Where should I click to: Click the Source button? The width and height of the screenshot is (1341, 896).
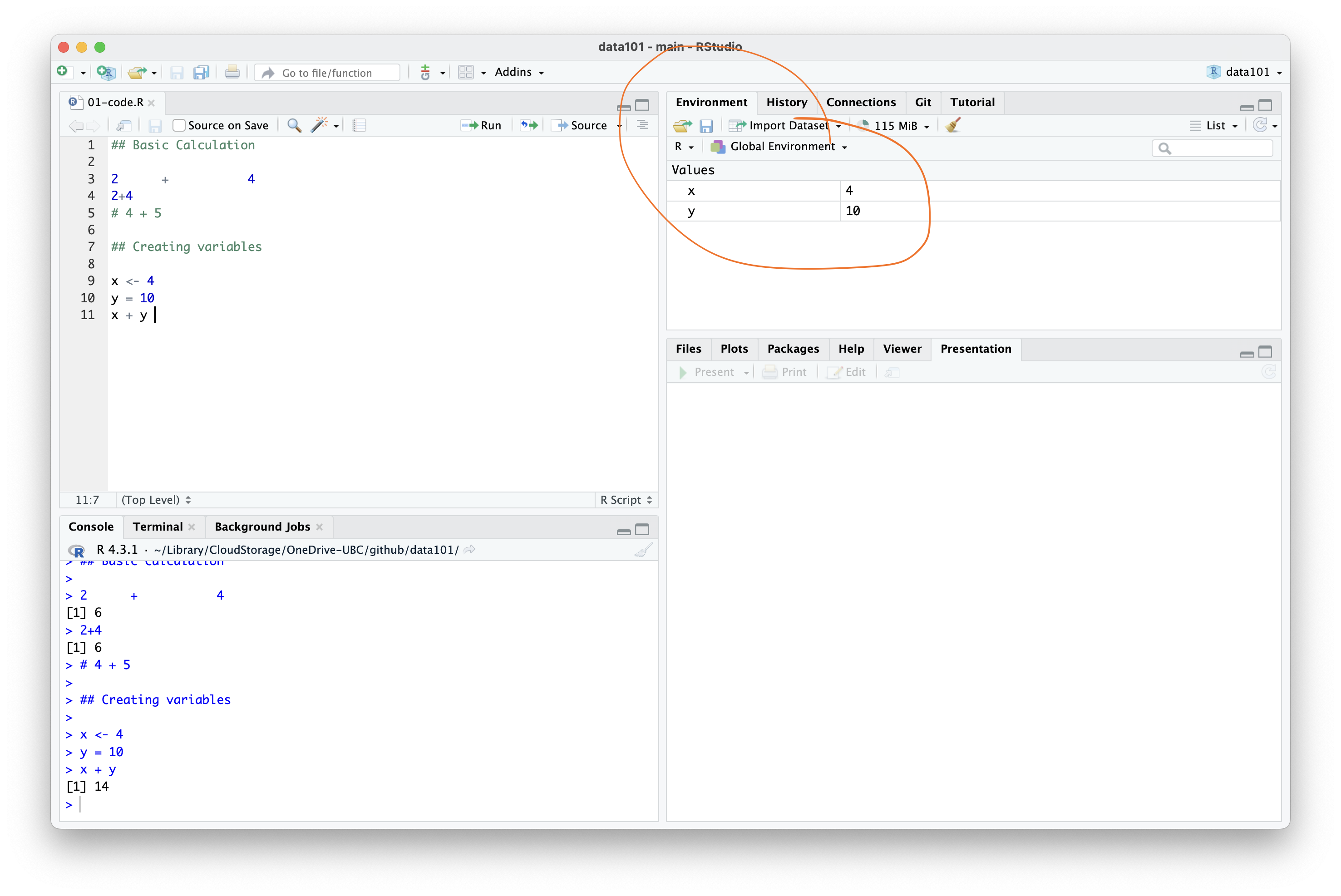tap(581, 125)
